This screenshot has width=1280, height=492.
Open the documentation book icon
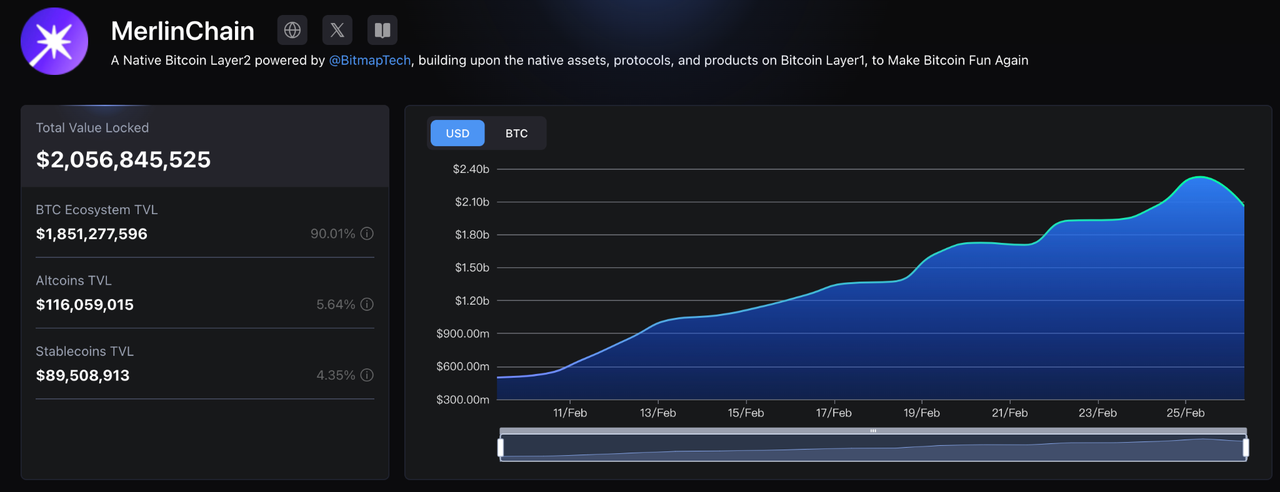(x=382, y=30)
